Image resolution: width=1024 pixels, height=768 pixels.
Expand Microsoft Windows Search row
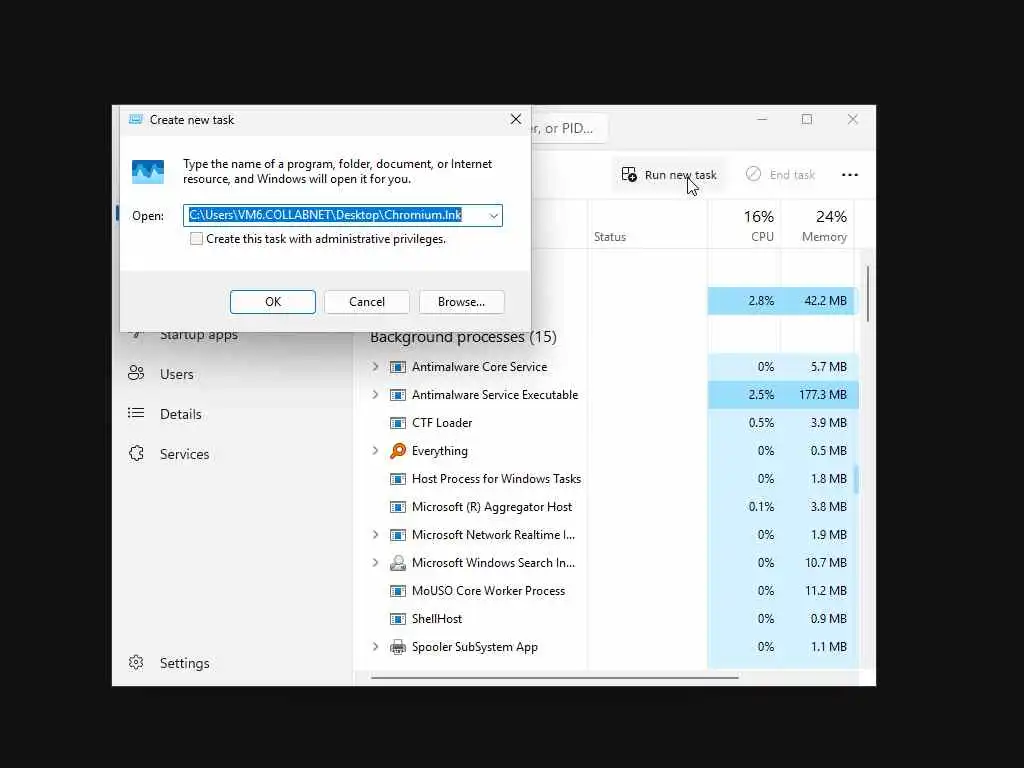tap(375, 562)
